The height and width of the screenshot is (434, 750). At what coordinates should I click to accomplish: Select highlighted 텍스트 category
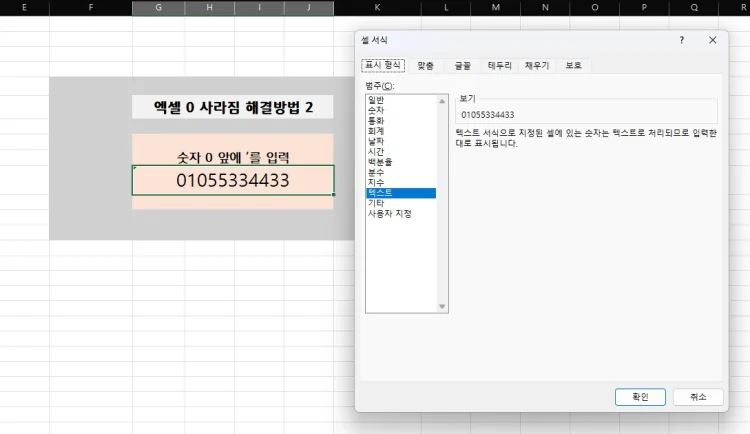pos(401,193)
